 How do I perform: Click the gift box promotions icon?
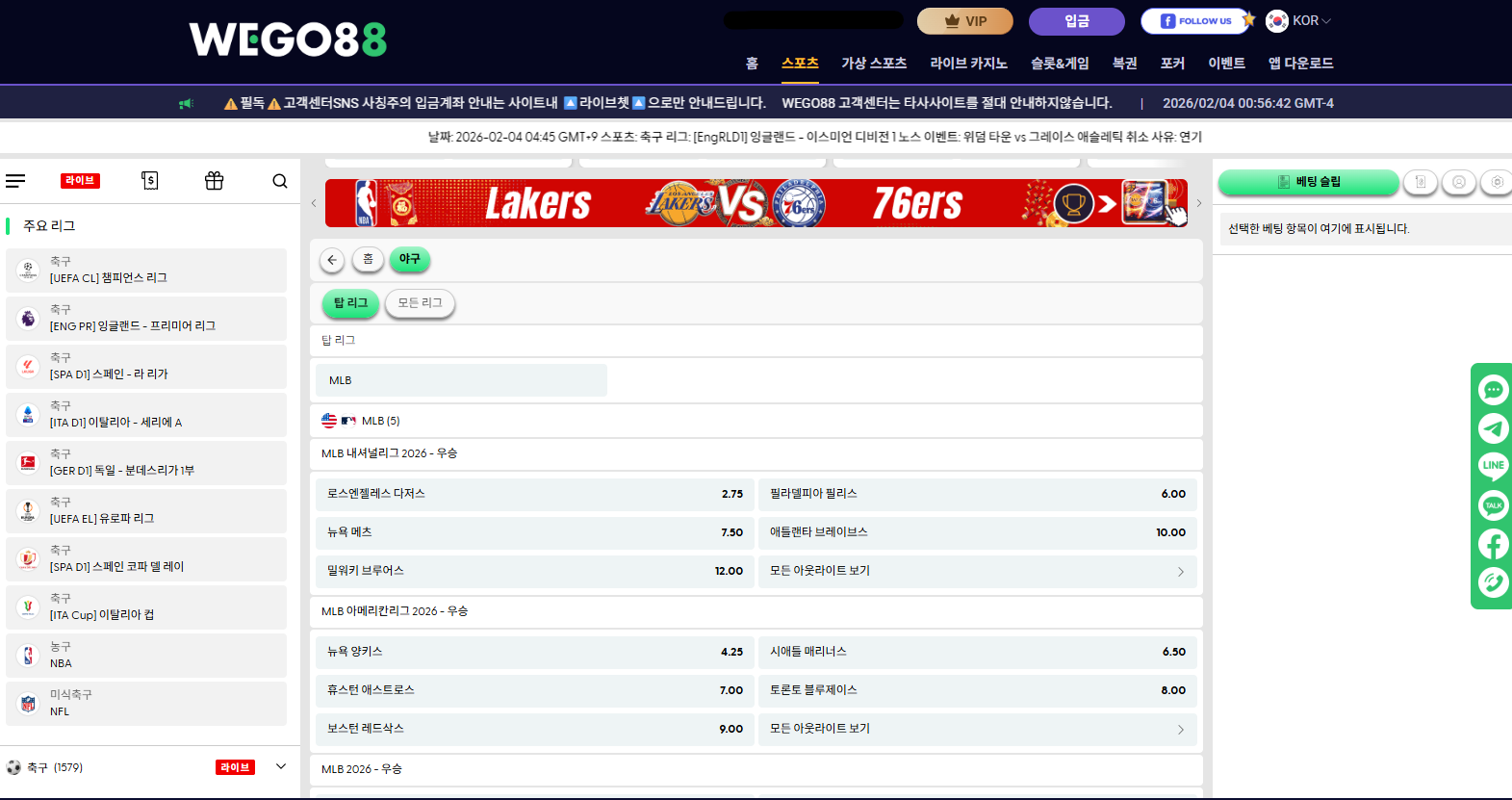[x=214, y=181]
